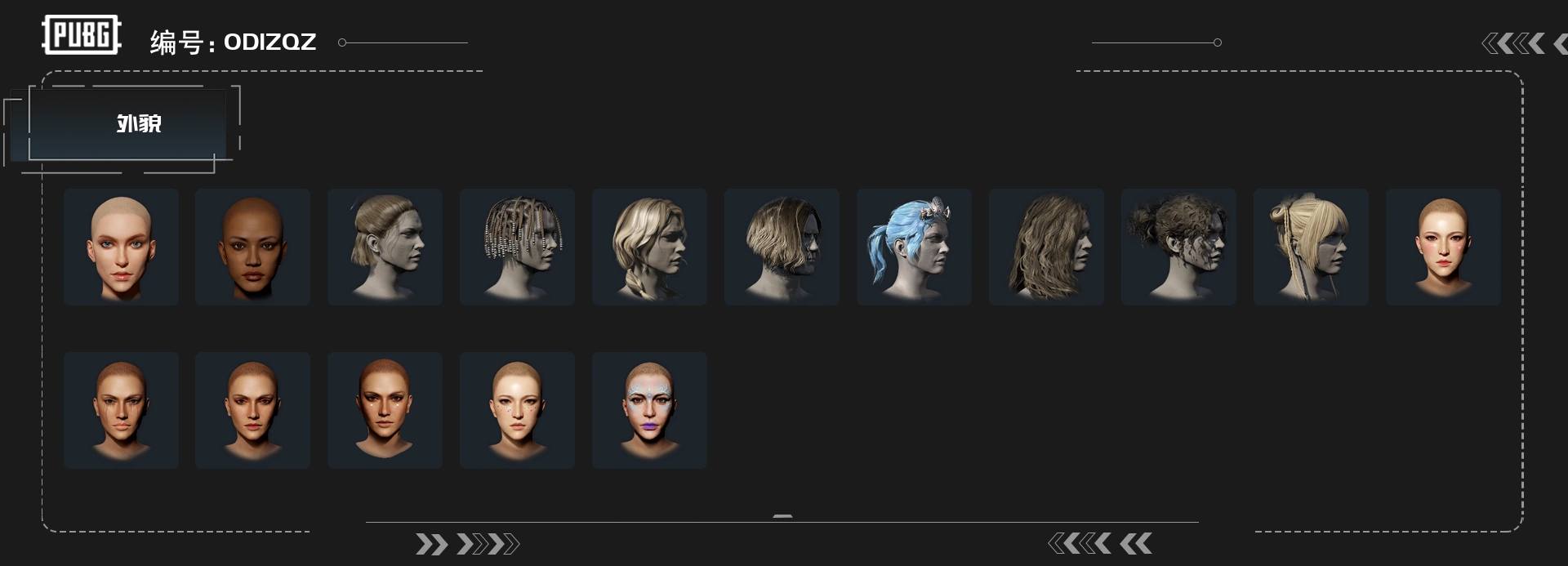
Task: Select the dark-skinned bald face thumbnail
Action: pyautogui.click(x=253, y=247)
